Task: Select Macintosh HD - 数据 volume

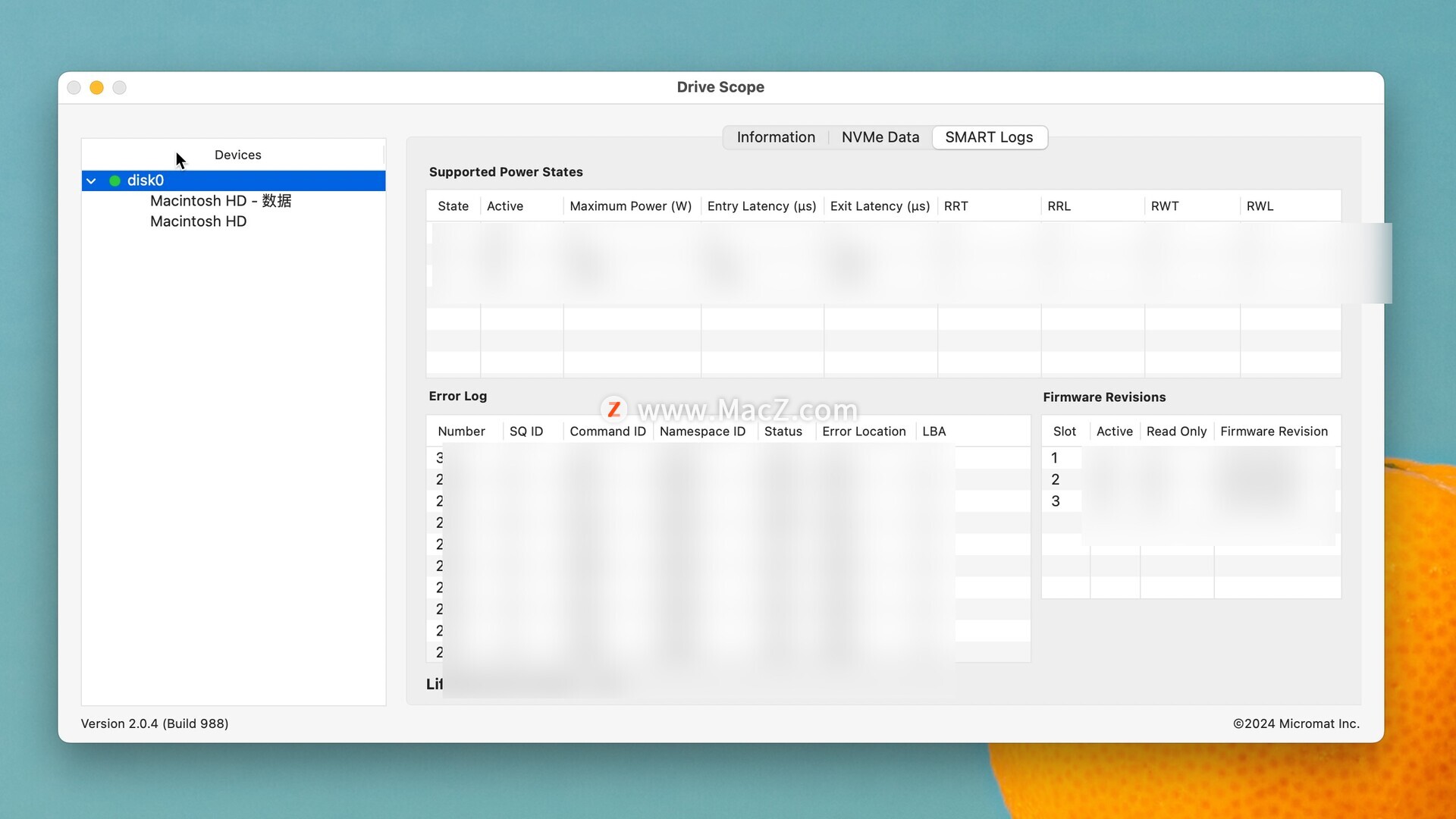Action: click(220, 201)
